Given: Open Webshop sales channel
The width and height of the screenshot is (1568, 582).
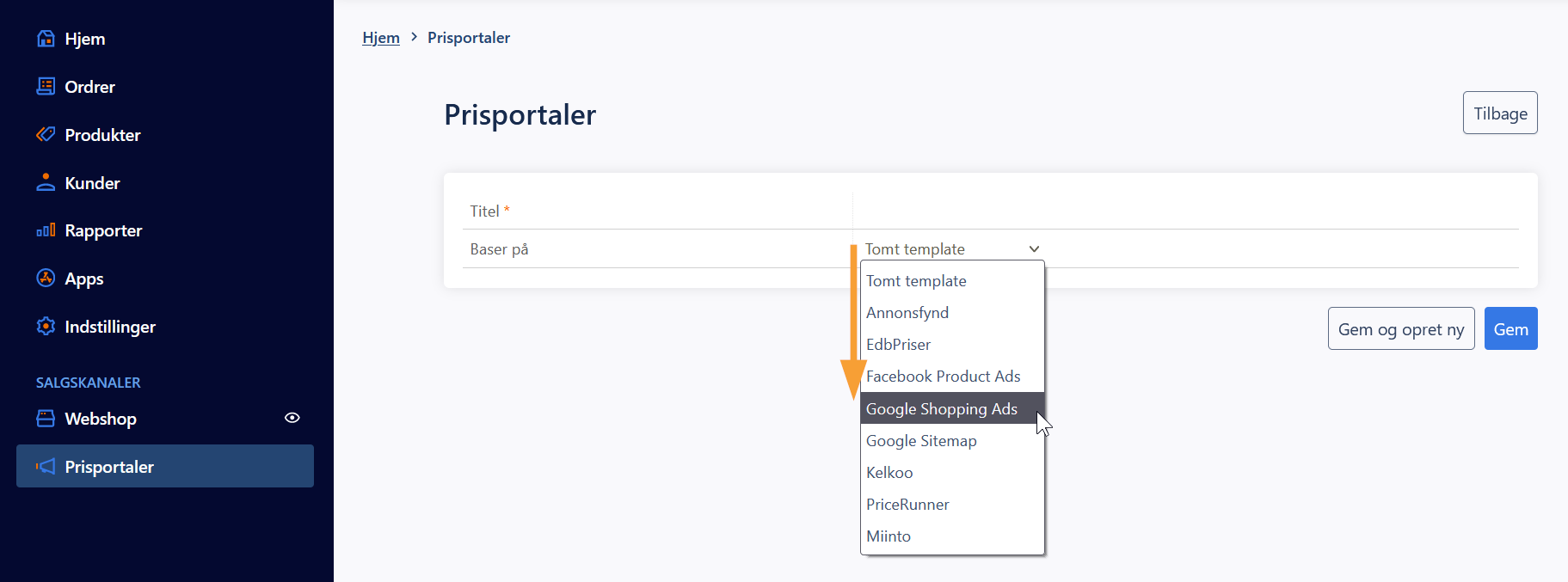Looking at the screenshot, I should click(x=101, y=419).
